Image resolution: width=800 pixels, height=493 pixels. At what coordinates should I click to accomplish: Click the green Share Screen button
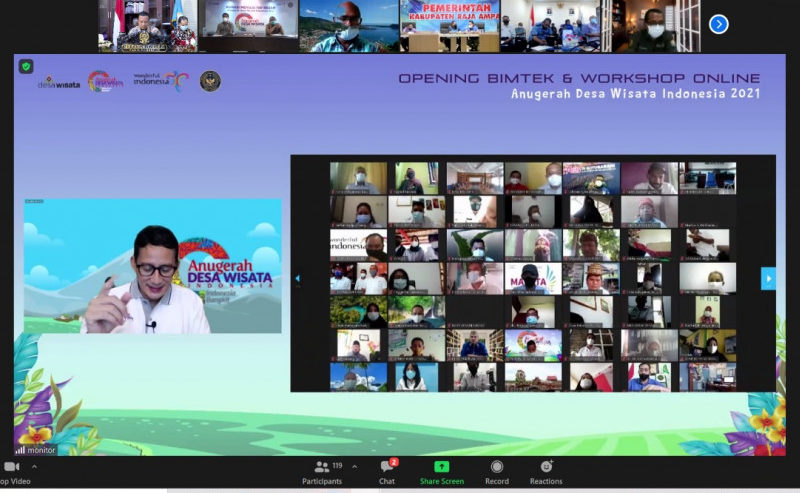[x=442, y=473]
